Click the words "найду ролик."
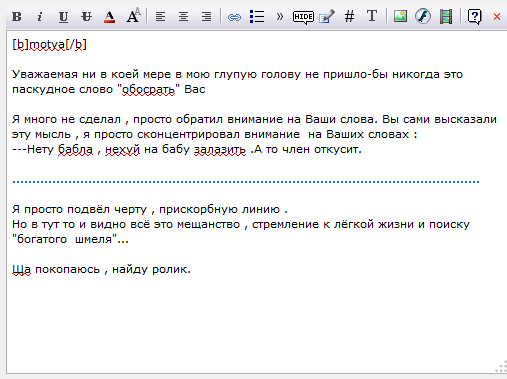This screenshot has height=379, width=507. click(151, 269)
